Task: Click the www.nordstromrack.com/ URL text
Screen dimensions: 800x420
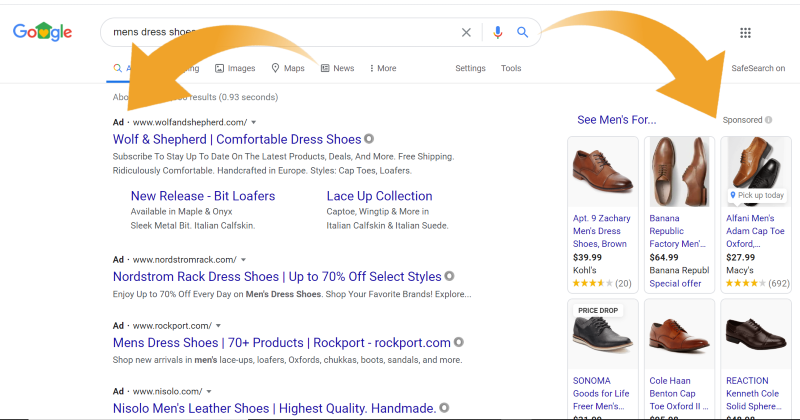Action: coord(185,260)
